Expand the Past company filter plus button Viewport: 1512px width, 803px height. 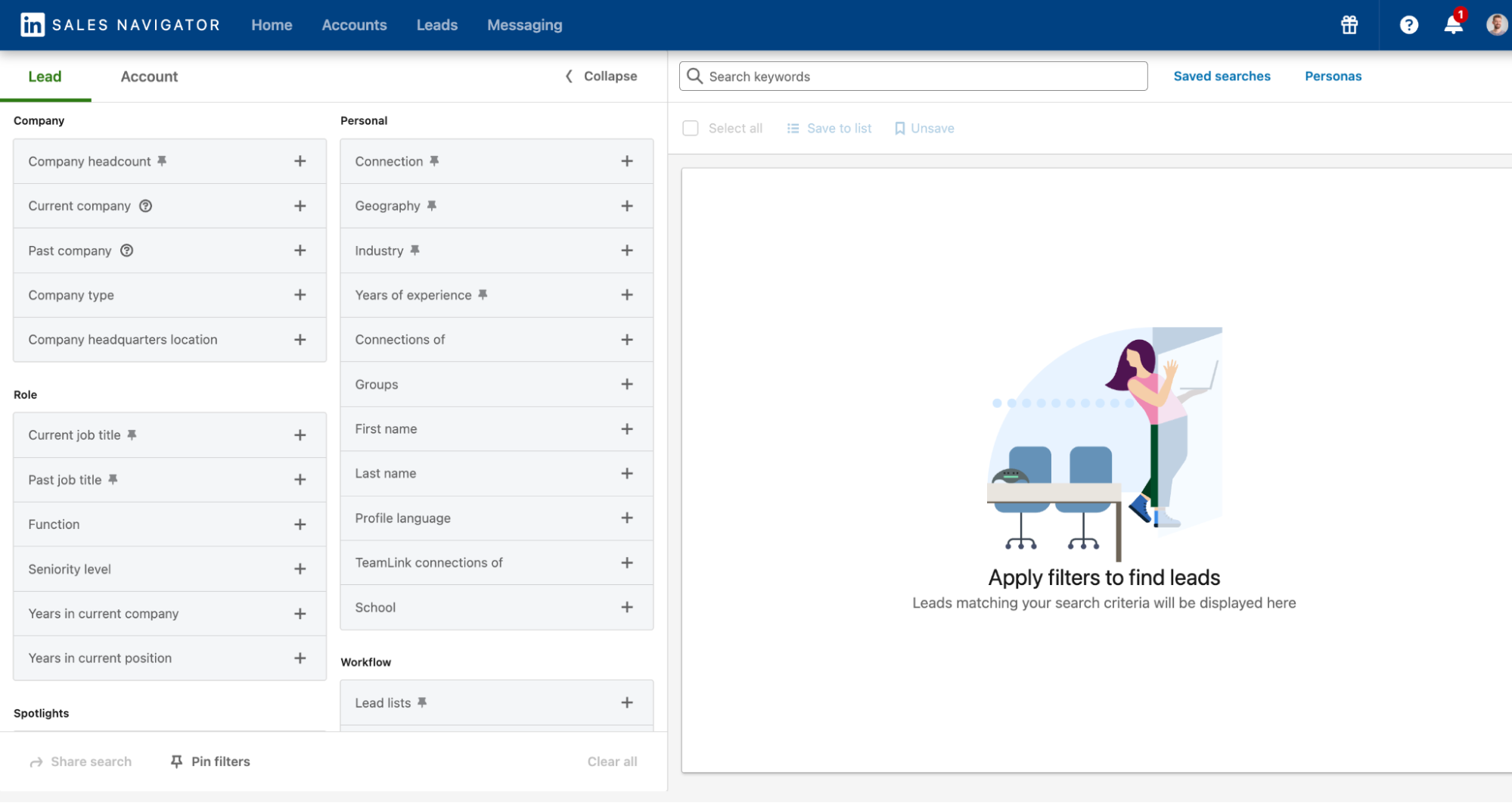(300, 251)
